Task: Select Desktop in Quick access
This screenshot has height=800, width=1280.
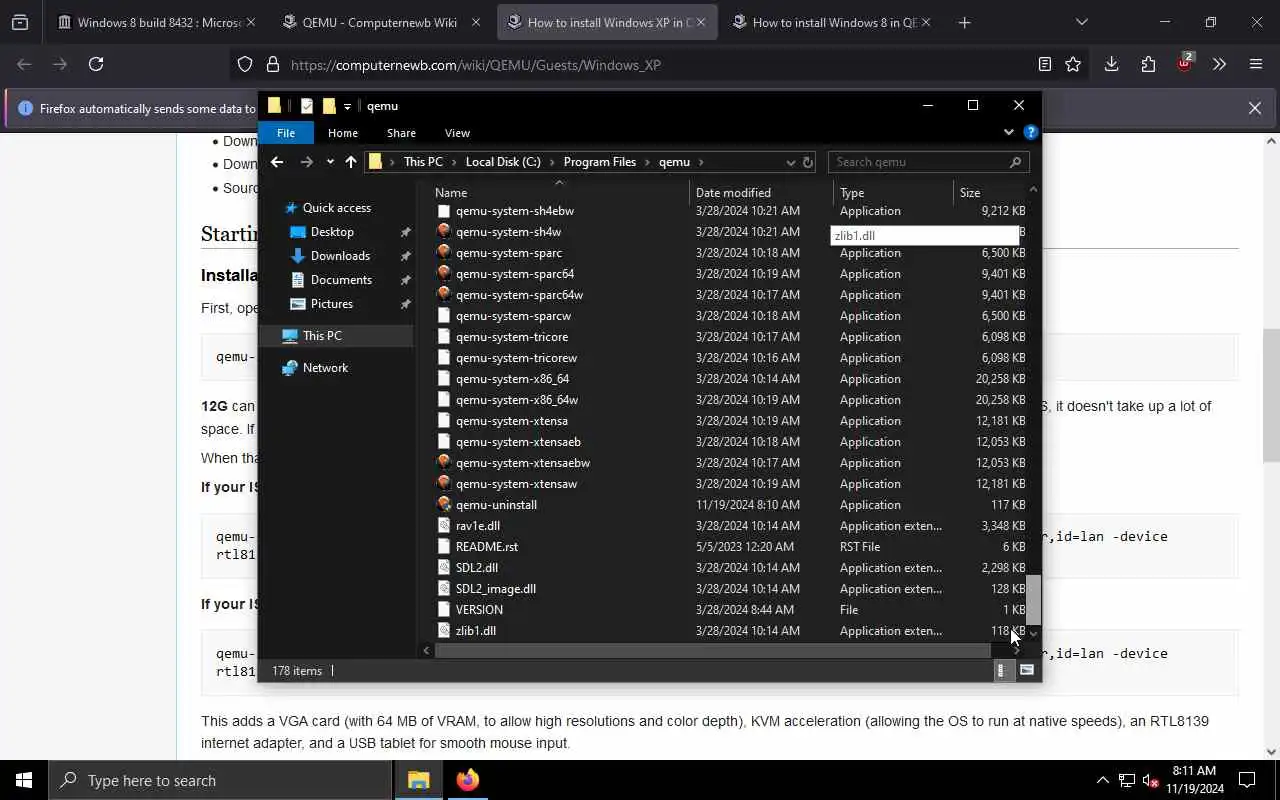Action: point(332,232)
